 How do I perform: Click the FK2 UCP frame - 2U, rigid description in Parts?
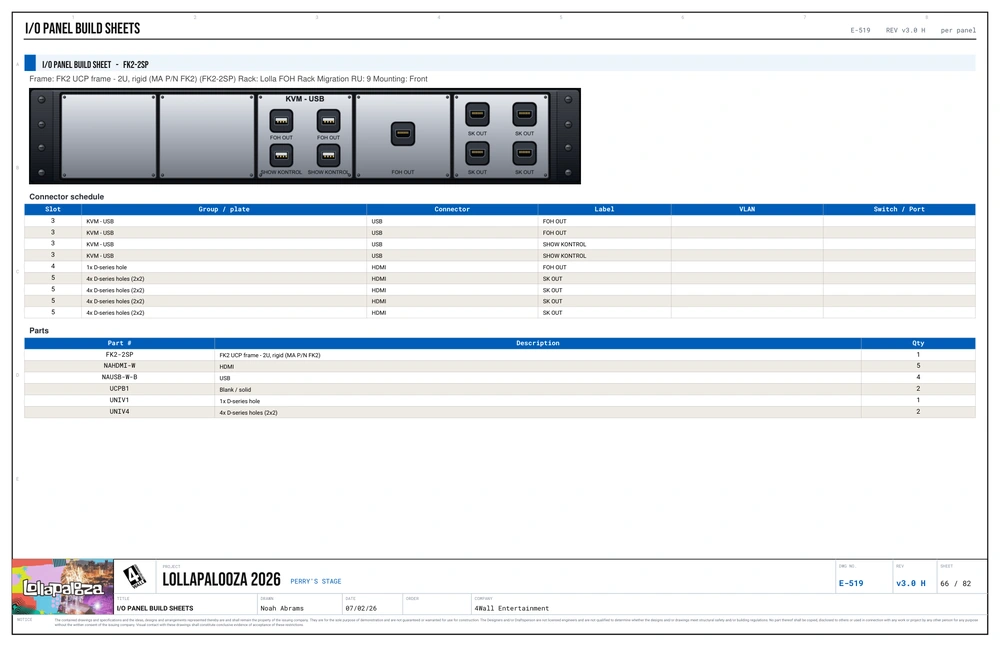tap(270, 355)
